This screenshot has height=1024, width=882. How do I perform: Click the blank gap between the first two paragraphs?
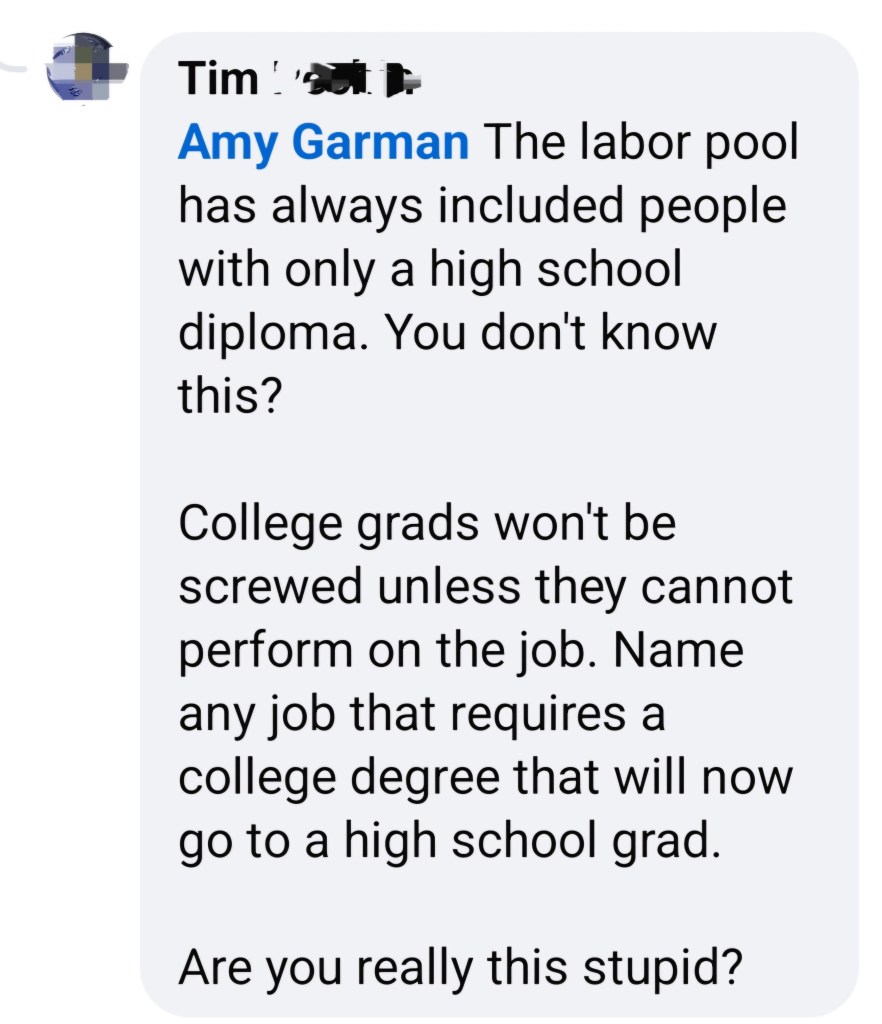pyautogui.click(x=480, y=460)
